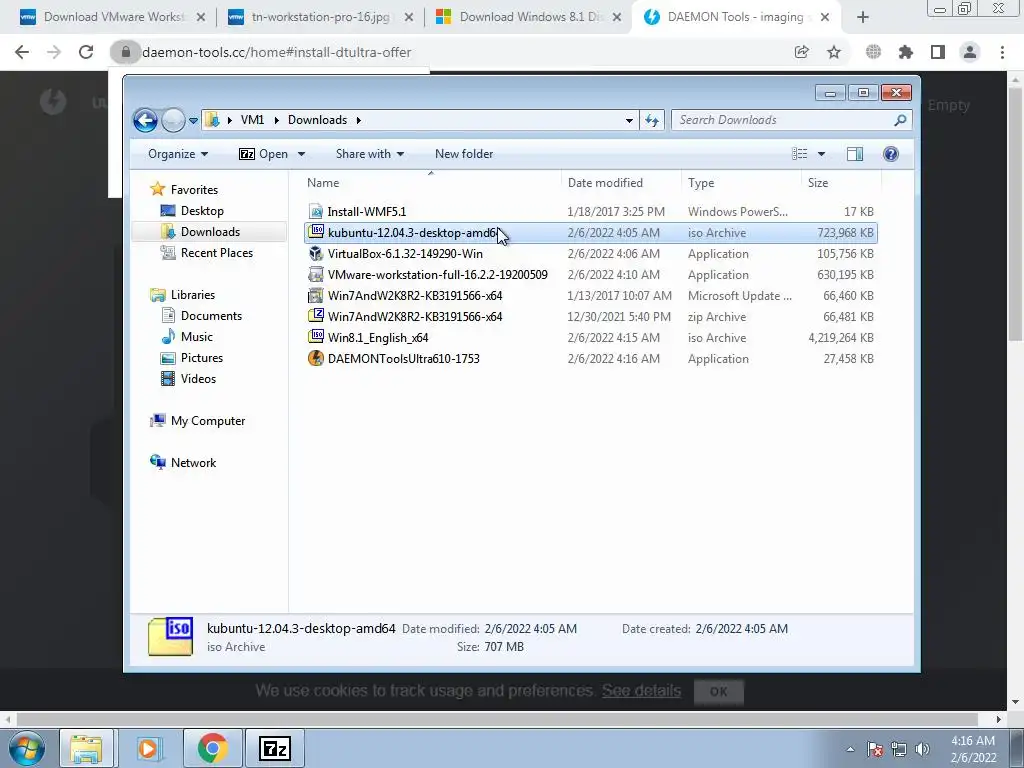Select kubuntu-12.04.3 iso file icon

[316, 232]
